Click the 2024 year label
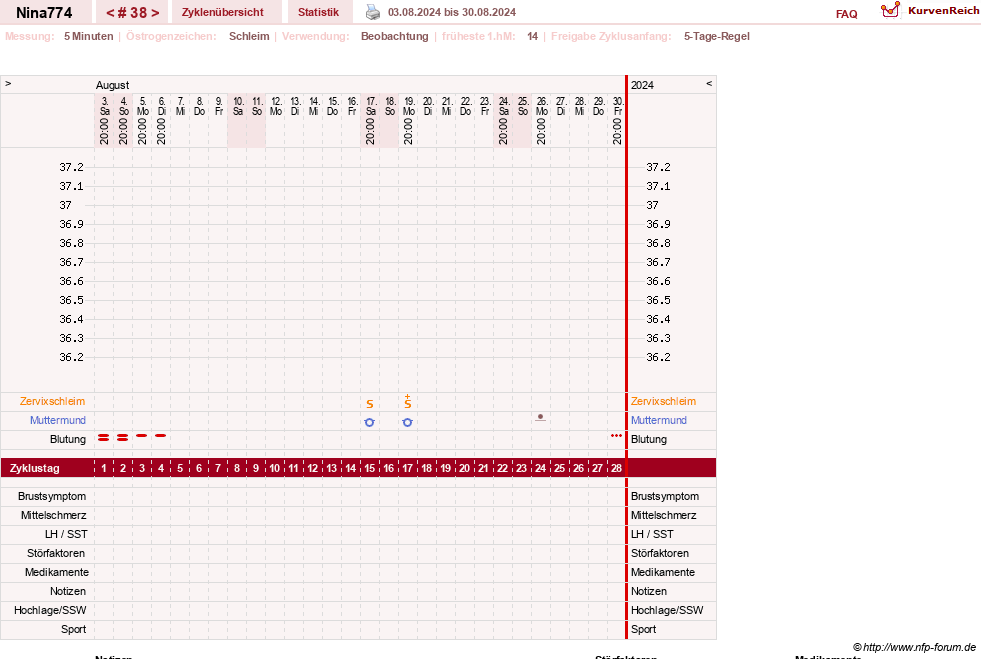The height and width of the screenshot is (659, 981). click(x=643, y=85)
